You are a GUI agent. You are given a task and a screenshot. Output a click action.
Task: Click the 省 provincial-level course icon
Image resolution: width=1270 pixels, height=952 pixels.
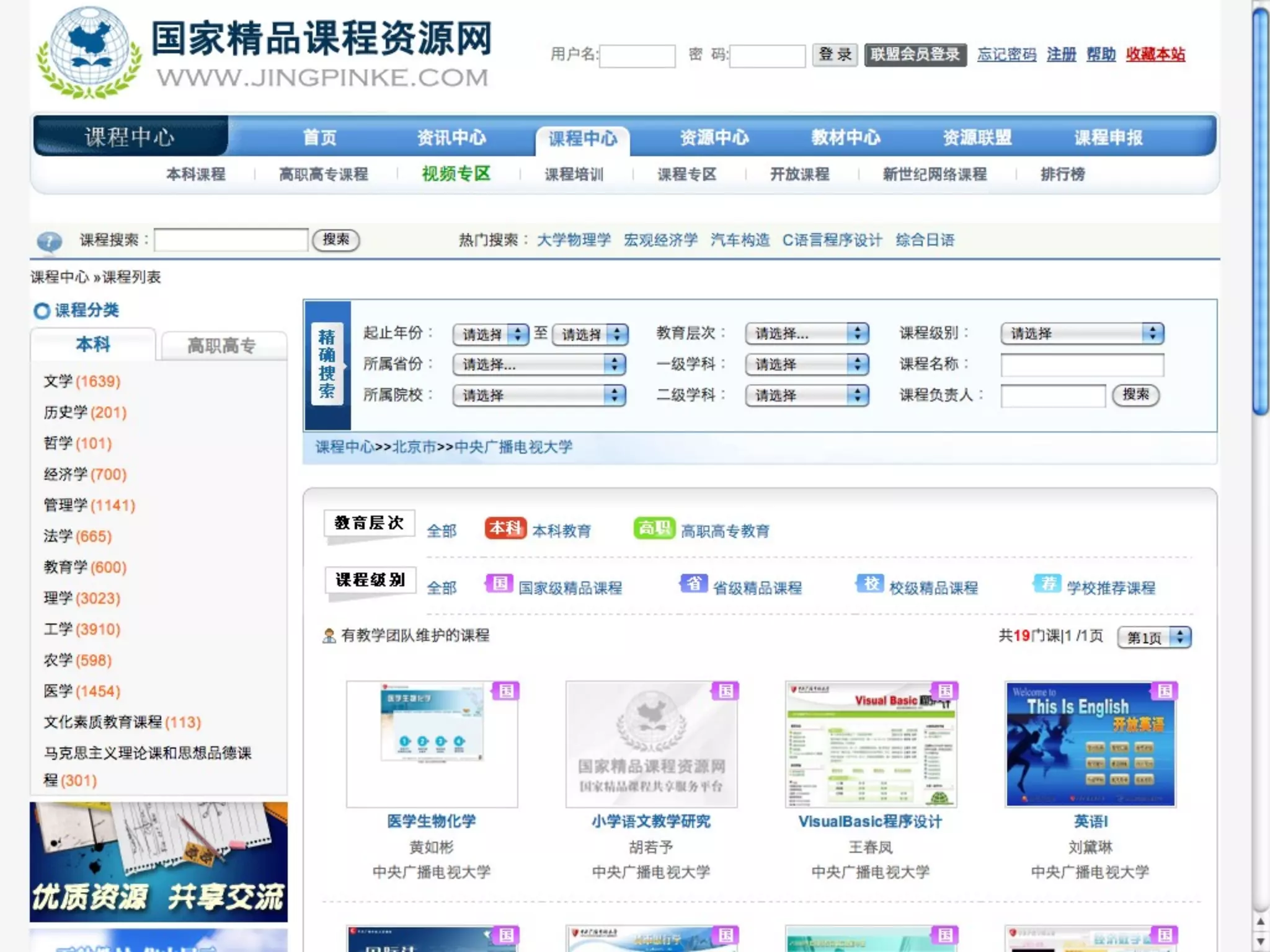pyautogui.click(x=694, y=584)
